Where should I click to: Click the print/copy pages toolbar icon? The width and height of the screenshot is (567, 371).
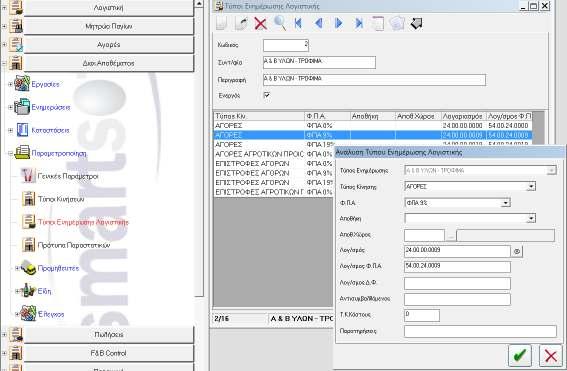(397, 24)
